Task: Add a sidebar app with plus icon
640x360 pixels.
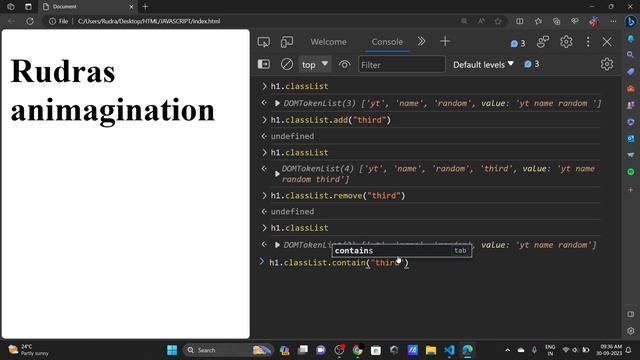Action: (x=631, y=190)
